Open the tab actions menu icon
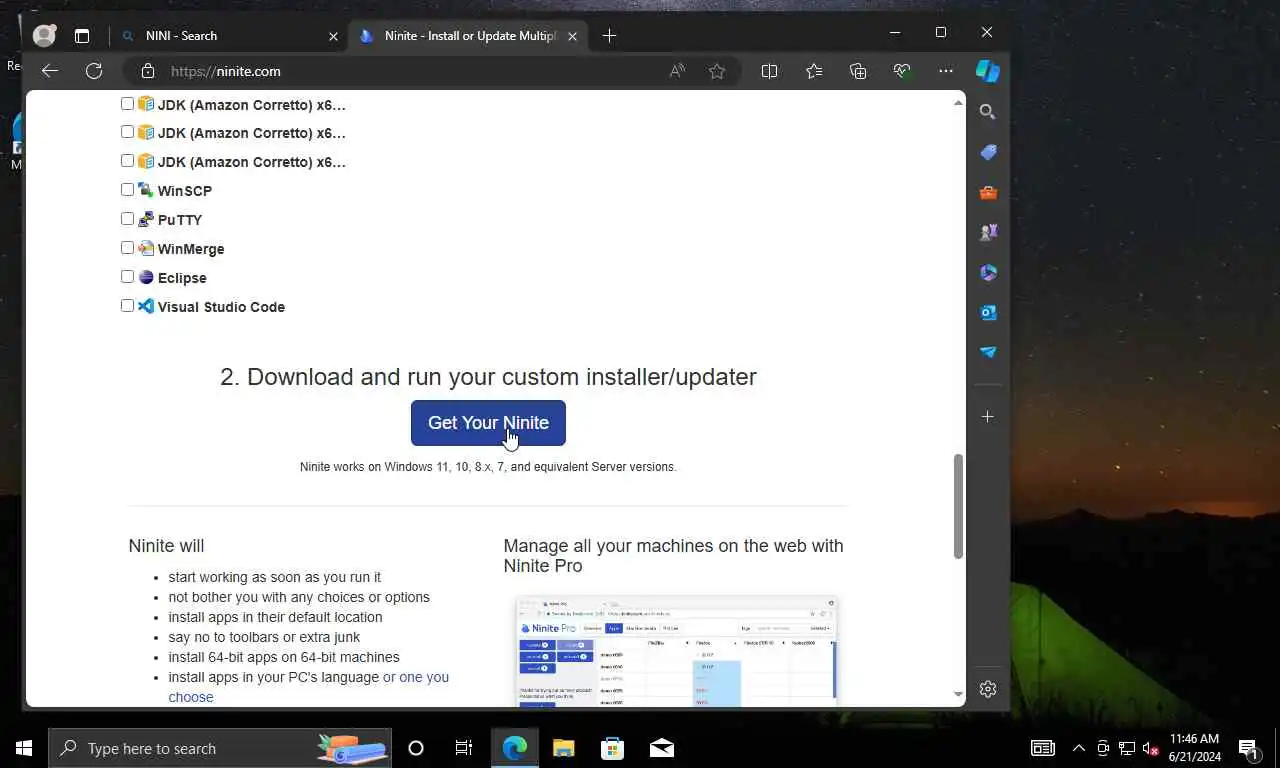 (x=82, y=35)
